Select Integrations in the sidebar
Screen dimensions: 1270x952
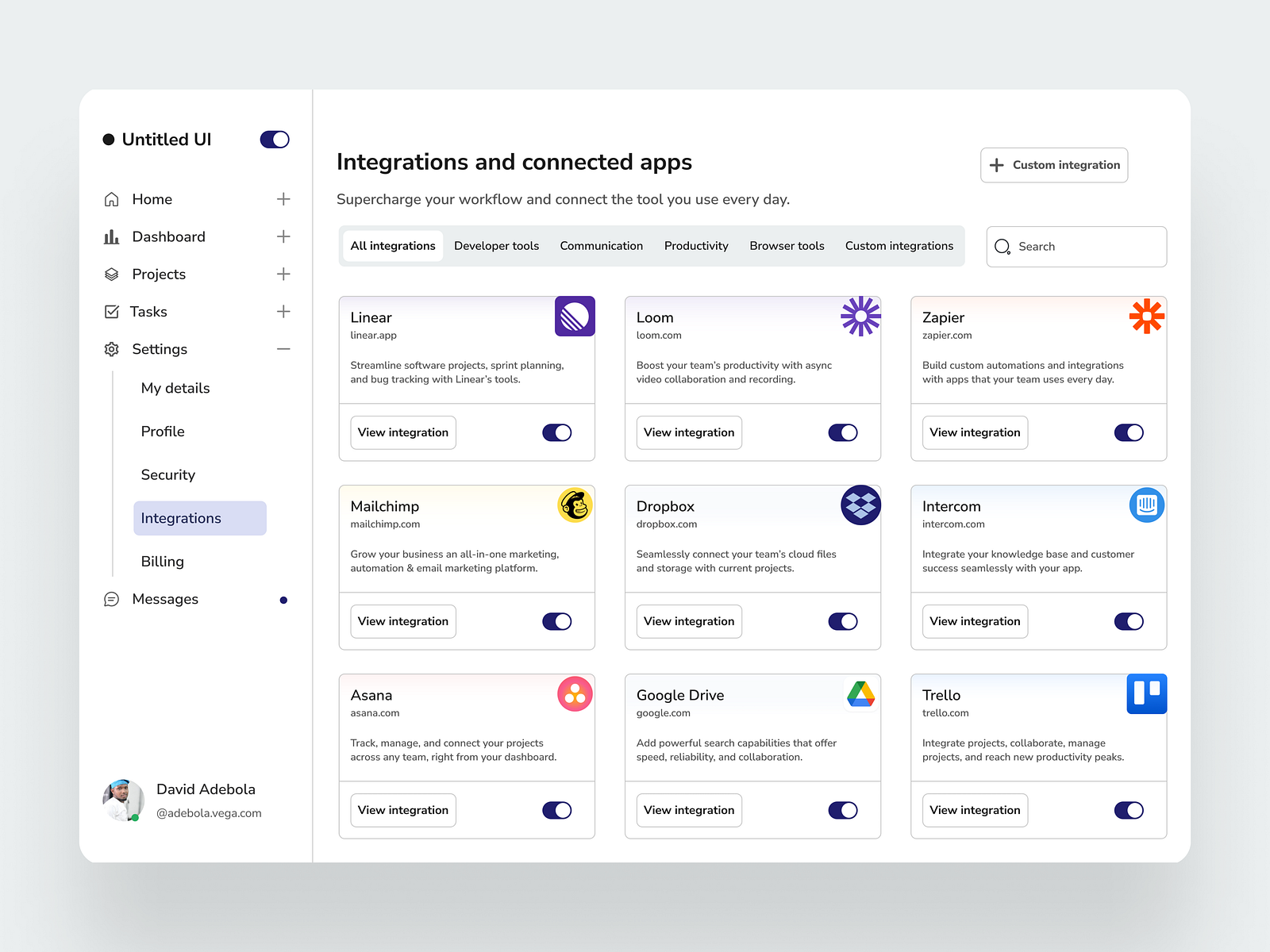[200, 518]
